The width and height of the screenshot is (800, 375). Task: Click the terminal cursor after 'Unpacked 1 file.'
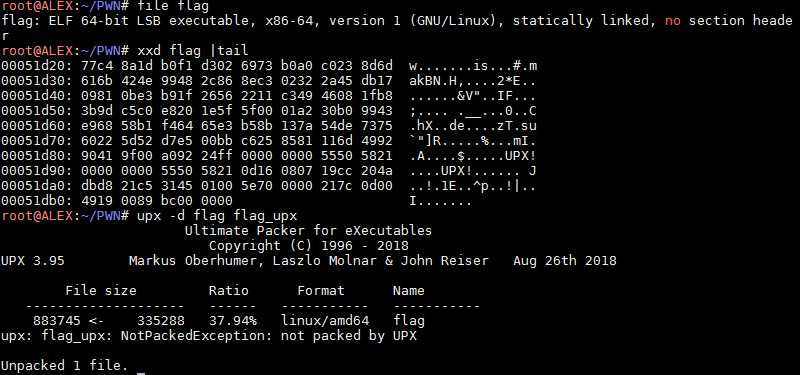pyautogui.click(x=141, y=369)
